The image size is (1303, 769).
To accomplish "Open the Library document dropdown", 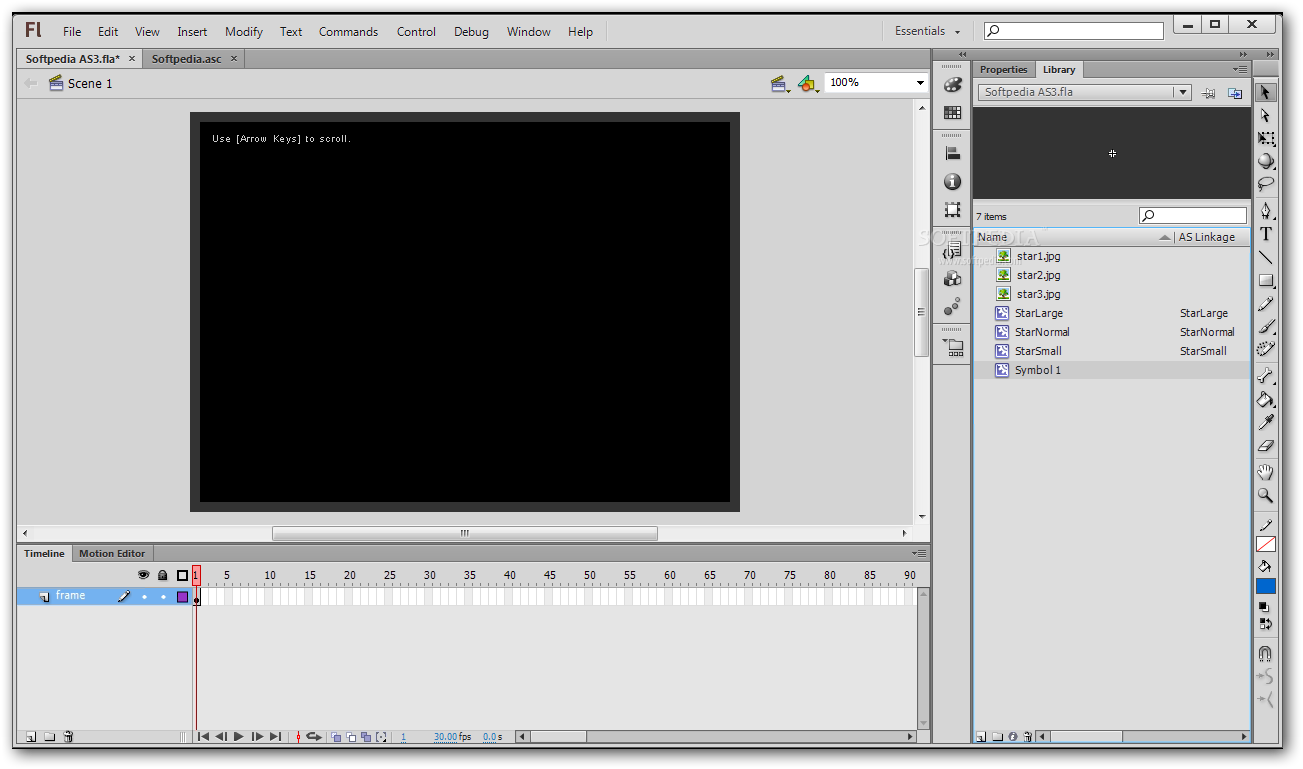I will (1180, 91).
